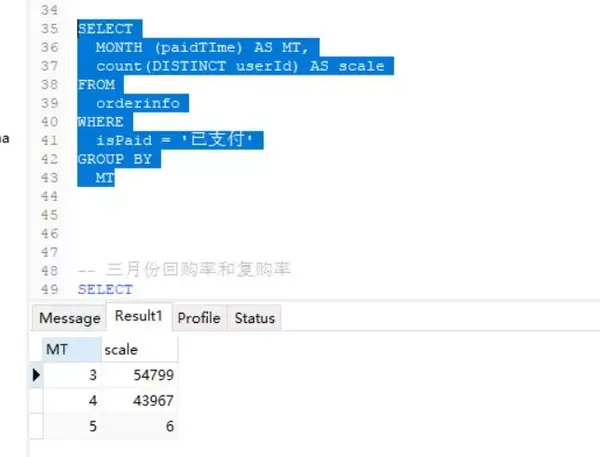Click the orderinfo table name
Viewport: 600px width, 457px height.
pyautogui.click(x=138, y=103)
